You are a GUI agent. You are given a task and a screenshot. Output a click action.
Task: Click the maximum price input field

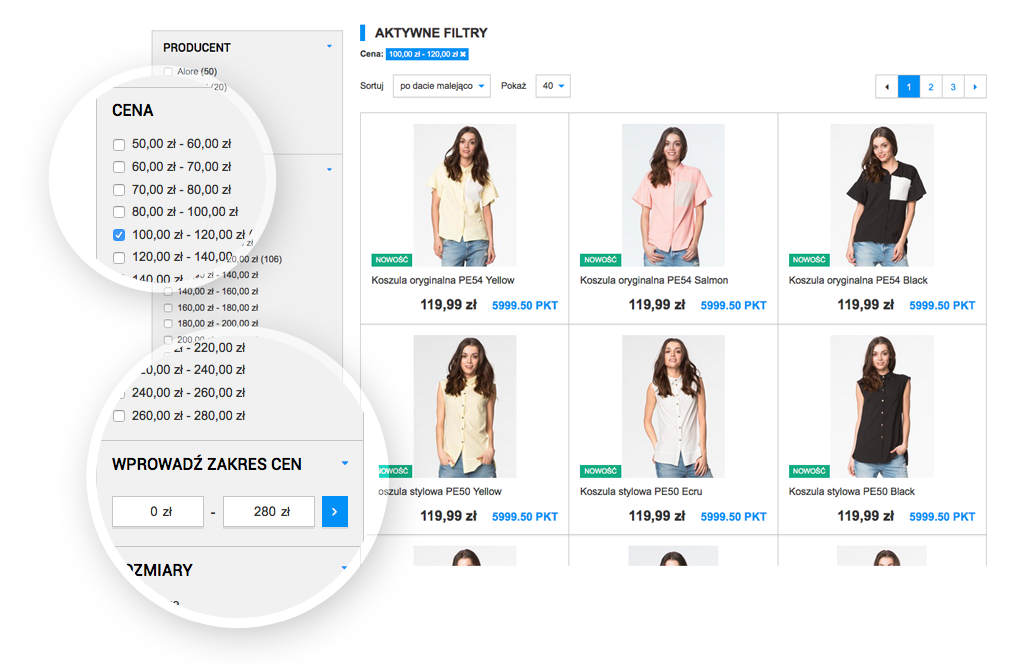coord(269,512)
